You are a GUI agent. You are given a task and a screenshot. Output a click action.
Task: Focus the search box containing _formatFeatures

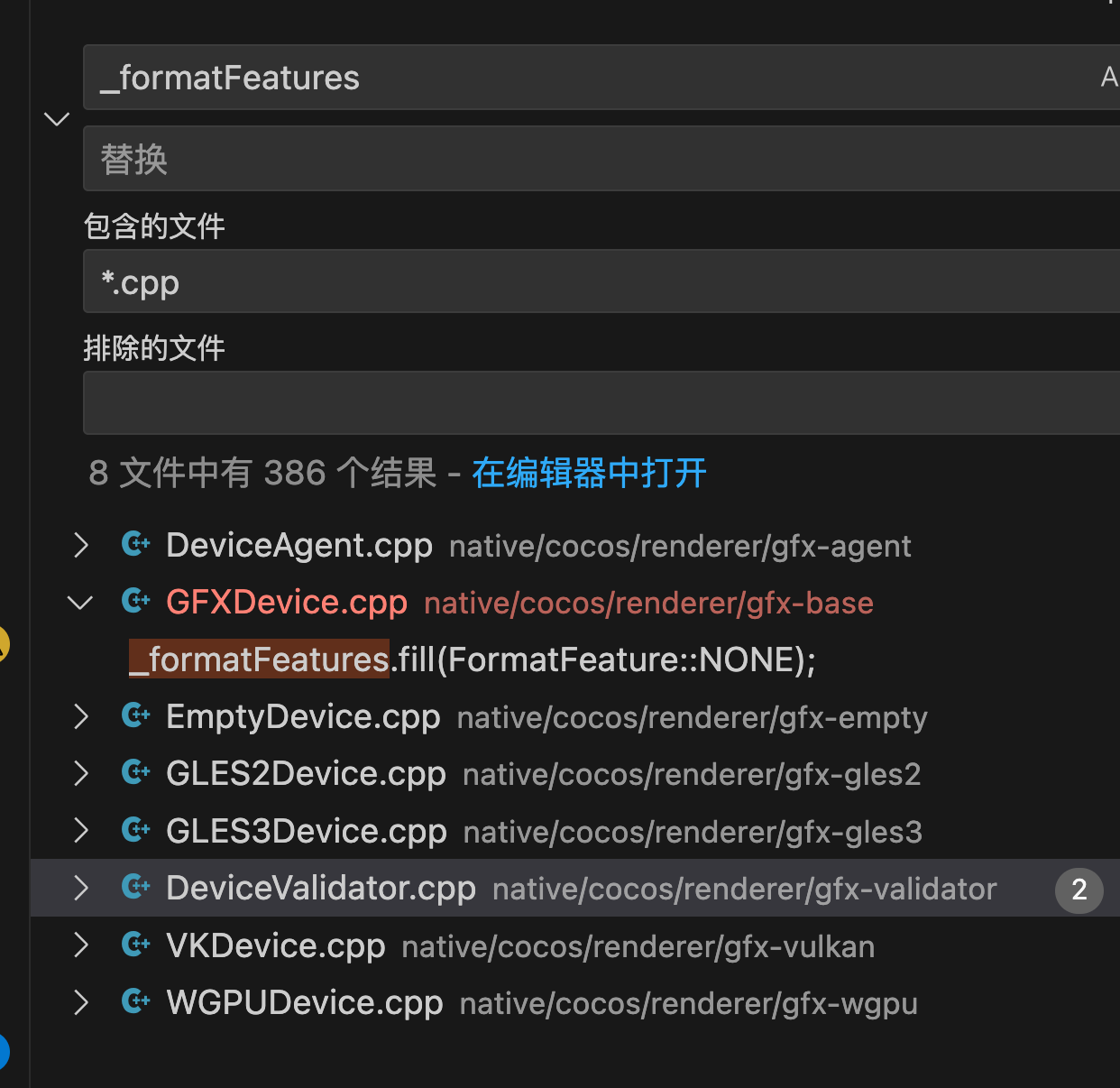coord(586,78)
